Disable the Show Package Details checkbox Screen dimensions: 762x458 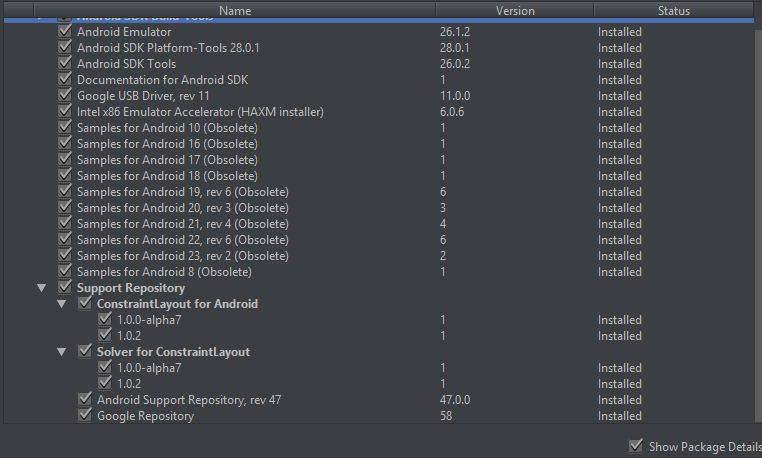[x=636, y=446]
